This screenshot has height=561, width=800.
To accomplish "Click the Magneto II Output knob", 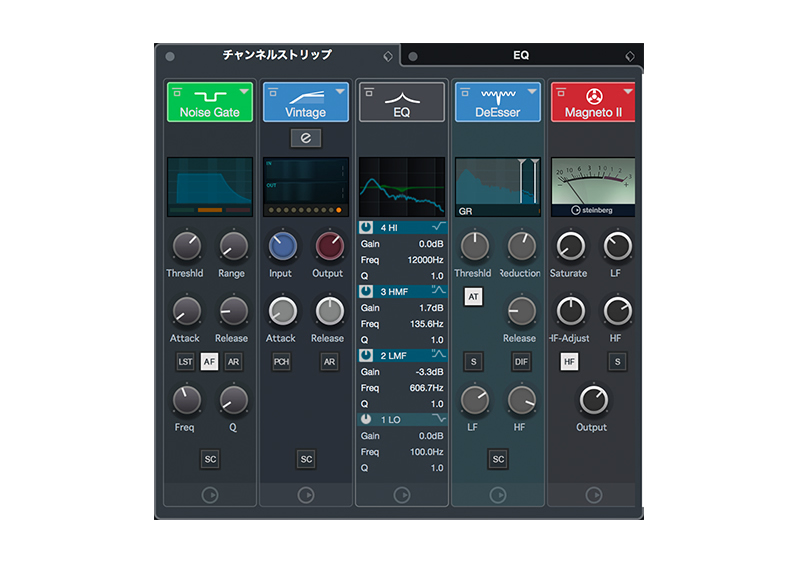I will 593,400.
